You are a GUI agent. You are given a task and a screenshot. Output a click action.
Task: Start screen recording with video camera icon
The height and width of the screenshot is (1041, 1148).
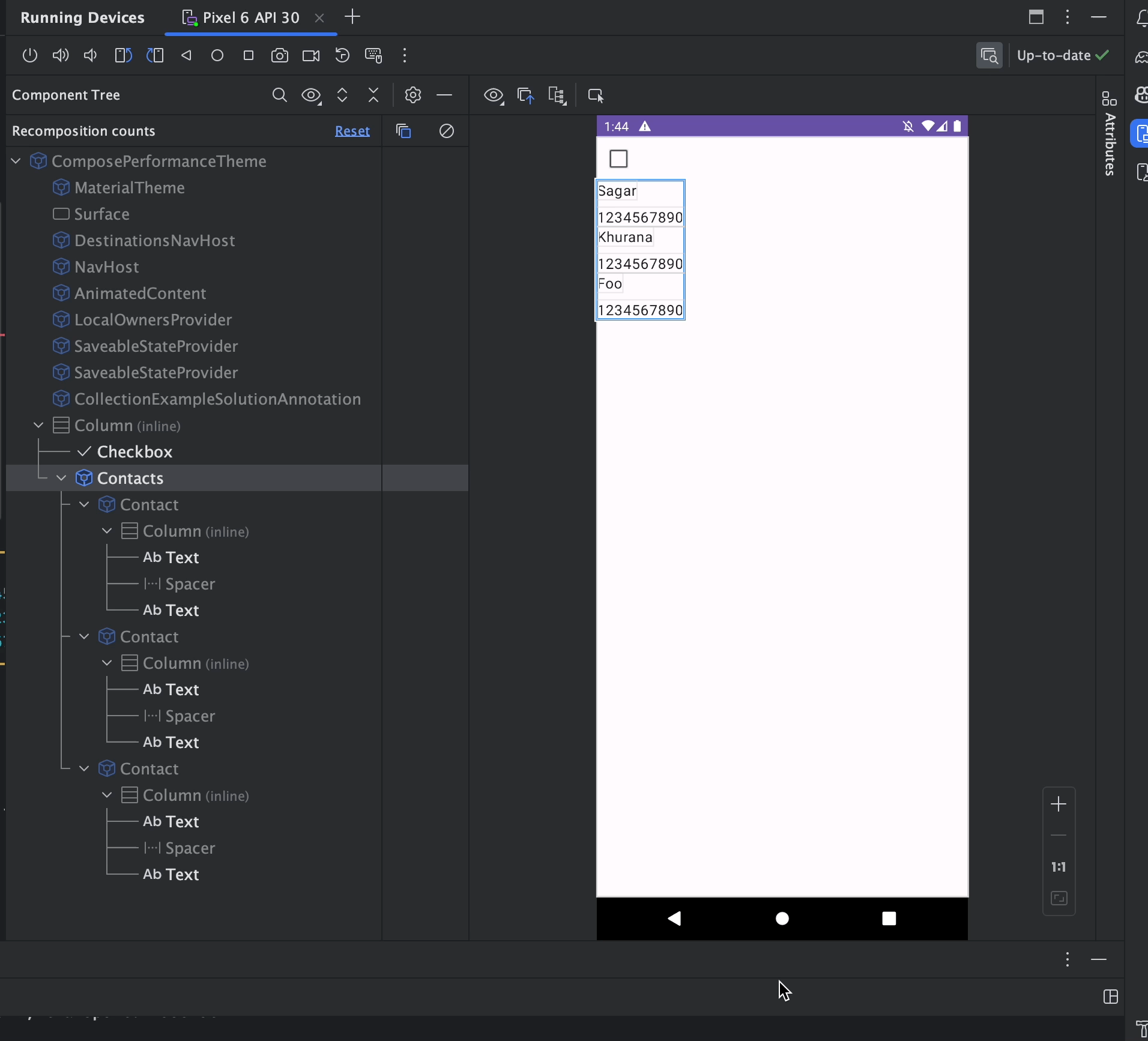tap(311, 56)
